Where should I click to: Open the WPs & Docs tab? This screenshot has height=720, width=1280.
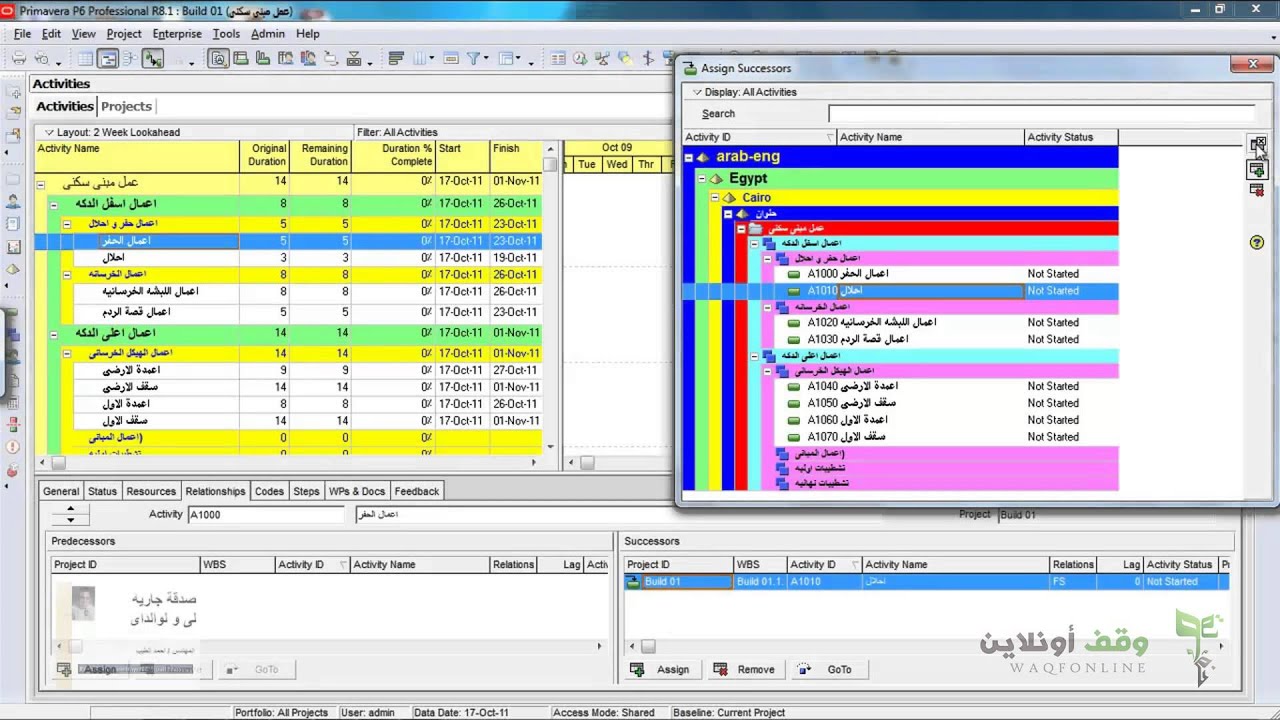(357, 491)
